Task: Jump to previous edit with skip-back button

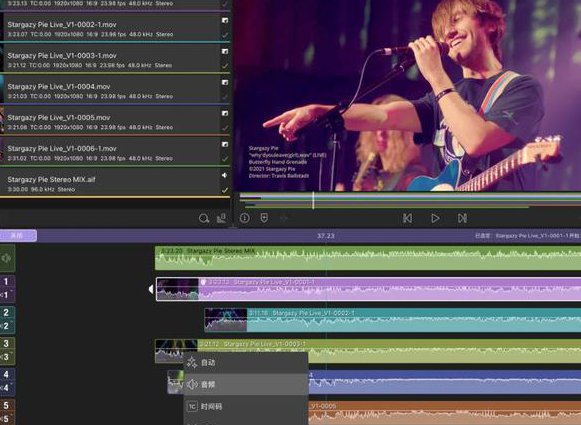Action: pos(407,218)
